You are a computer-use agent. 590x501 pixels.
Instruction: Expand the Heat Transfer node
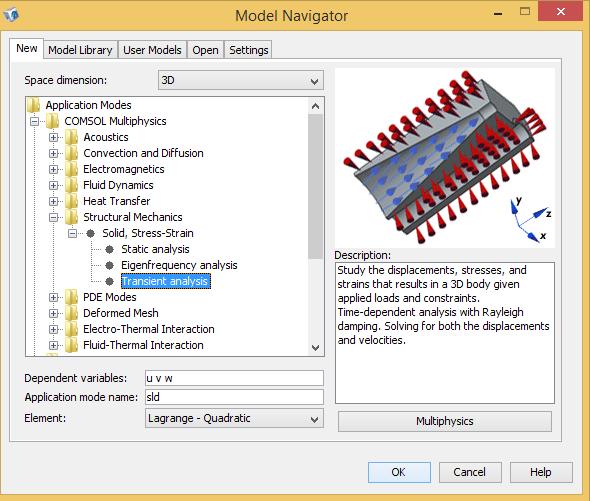click(53, 201)
